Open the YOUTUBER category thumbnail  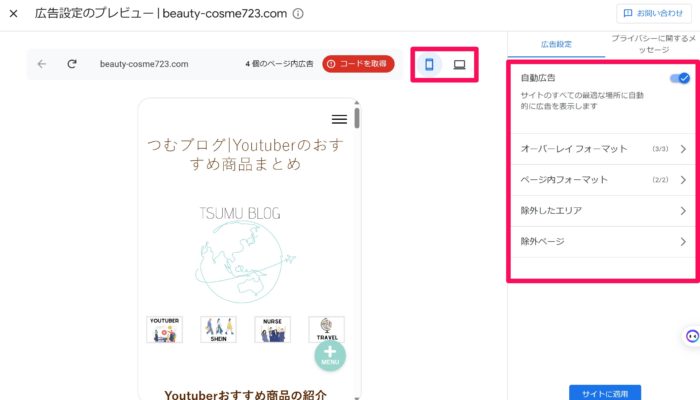tap(164, 329)
